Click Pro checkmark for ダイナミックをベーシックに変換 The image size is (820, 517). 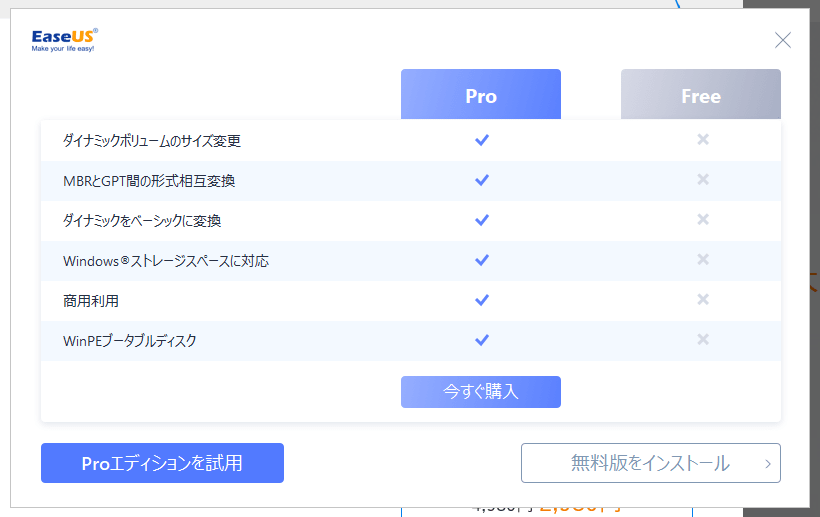pyautogui.click(x=482, y=220)
